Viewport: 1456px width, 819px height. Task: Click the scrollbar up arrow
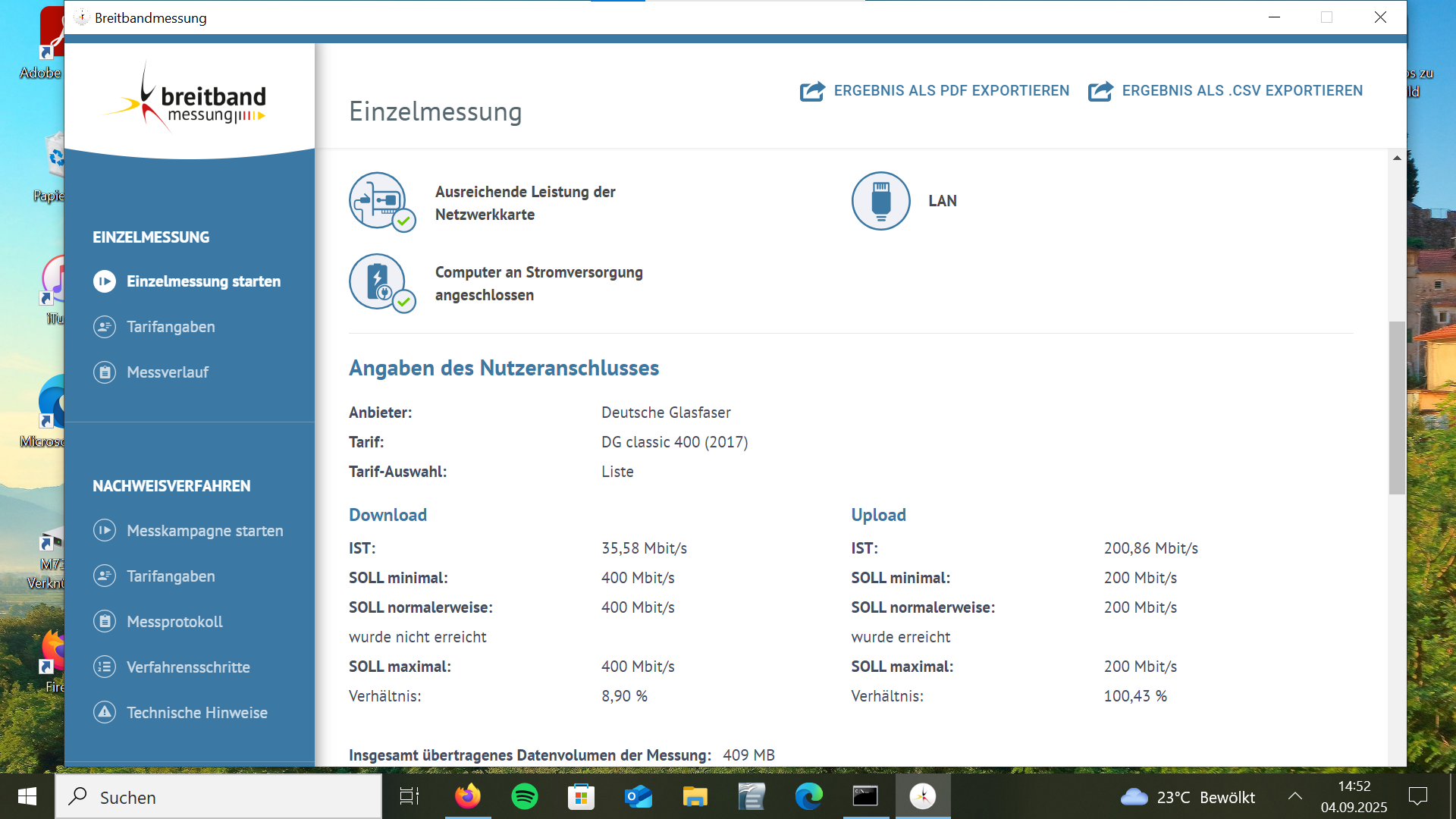click(x=1397, y=158)
